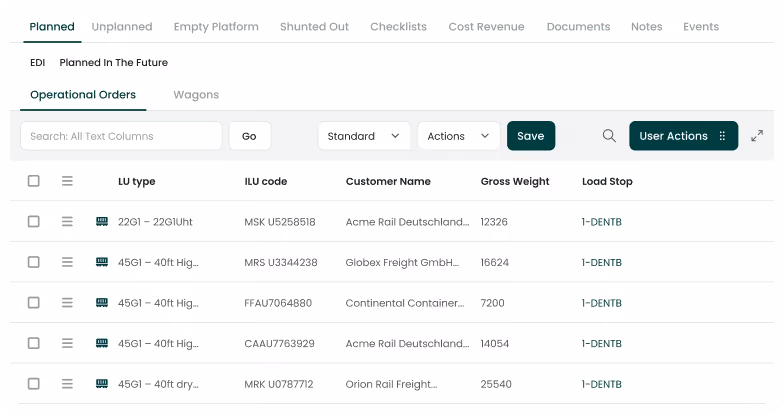Switch to the Unplanned tab

[122, 26]
